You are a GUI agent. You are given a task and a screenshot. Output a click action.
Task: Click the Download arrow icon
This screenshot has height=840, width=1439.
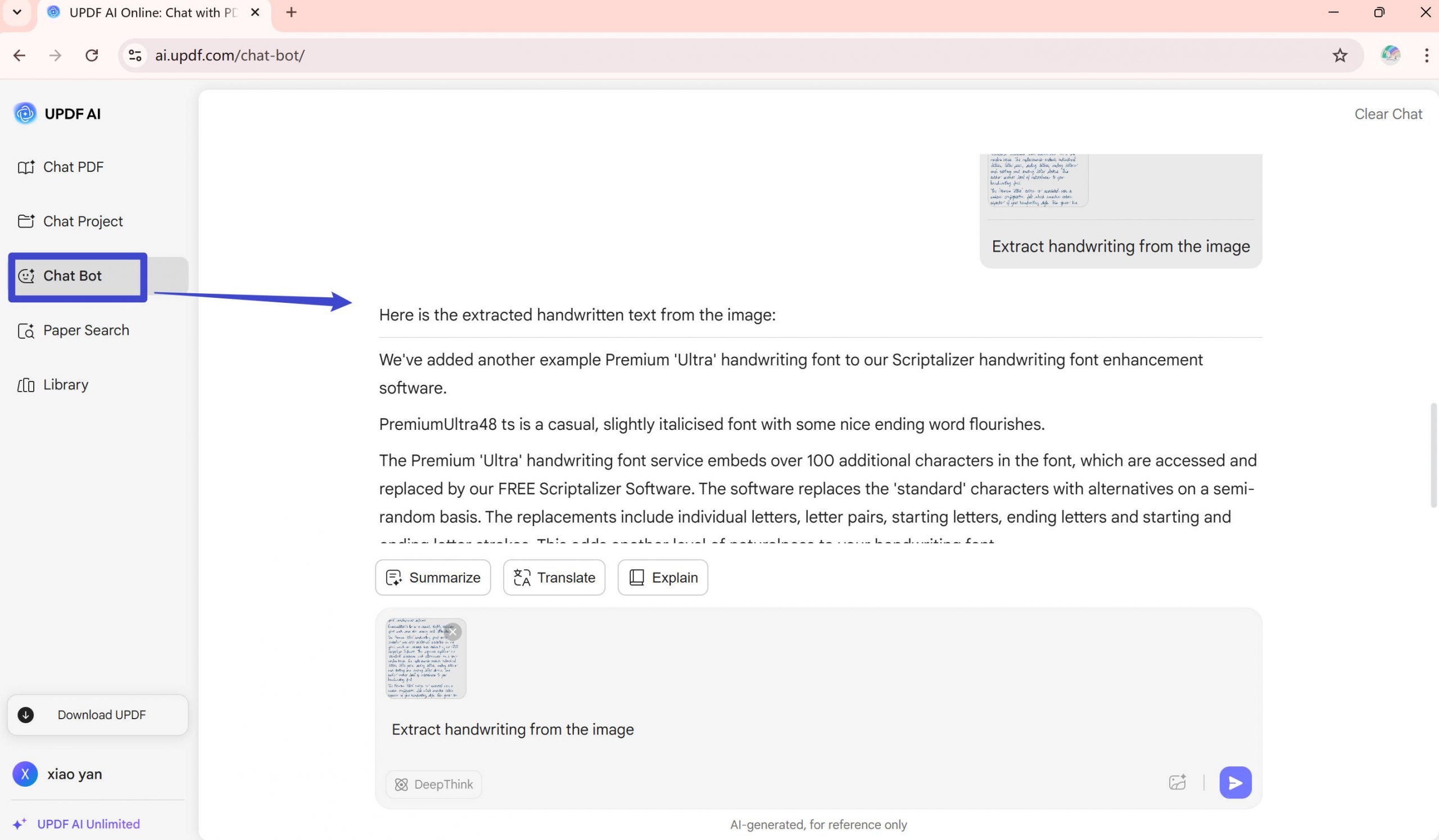point(26,715)
